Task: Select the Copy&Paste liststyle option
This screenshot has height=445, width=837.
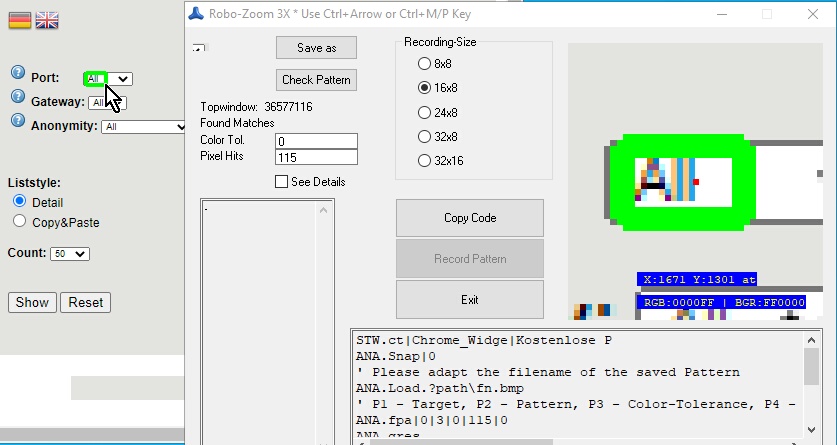Action: pos(19,223)
